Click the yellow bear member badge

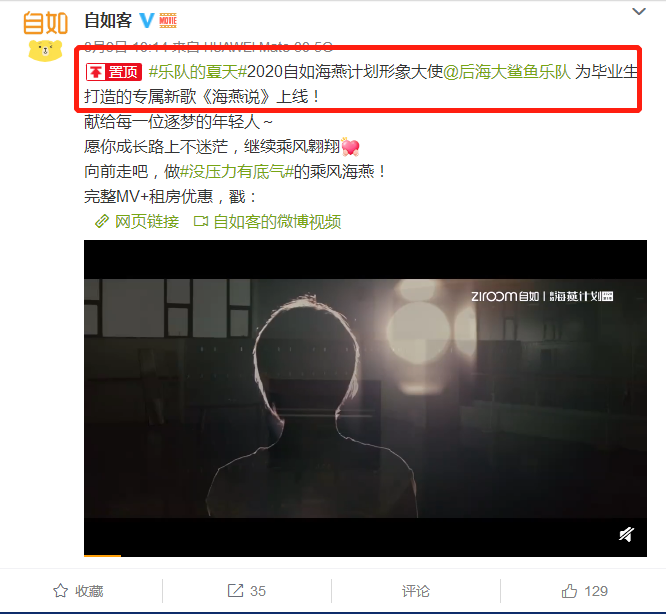click(x=45, y=51)
